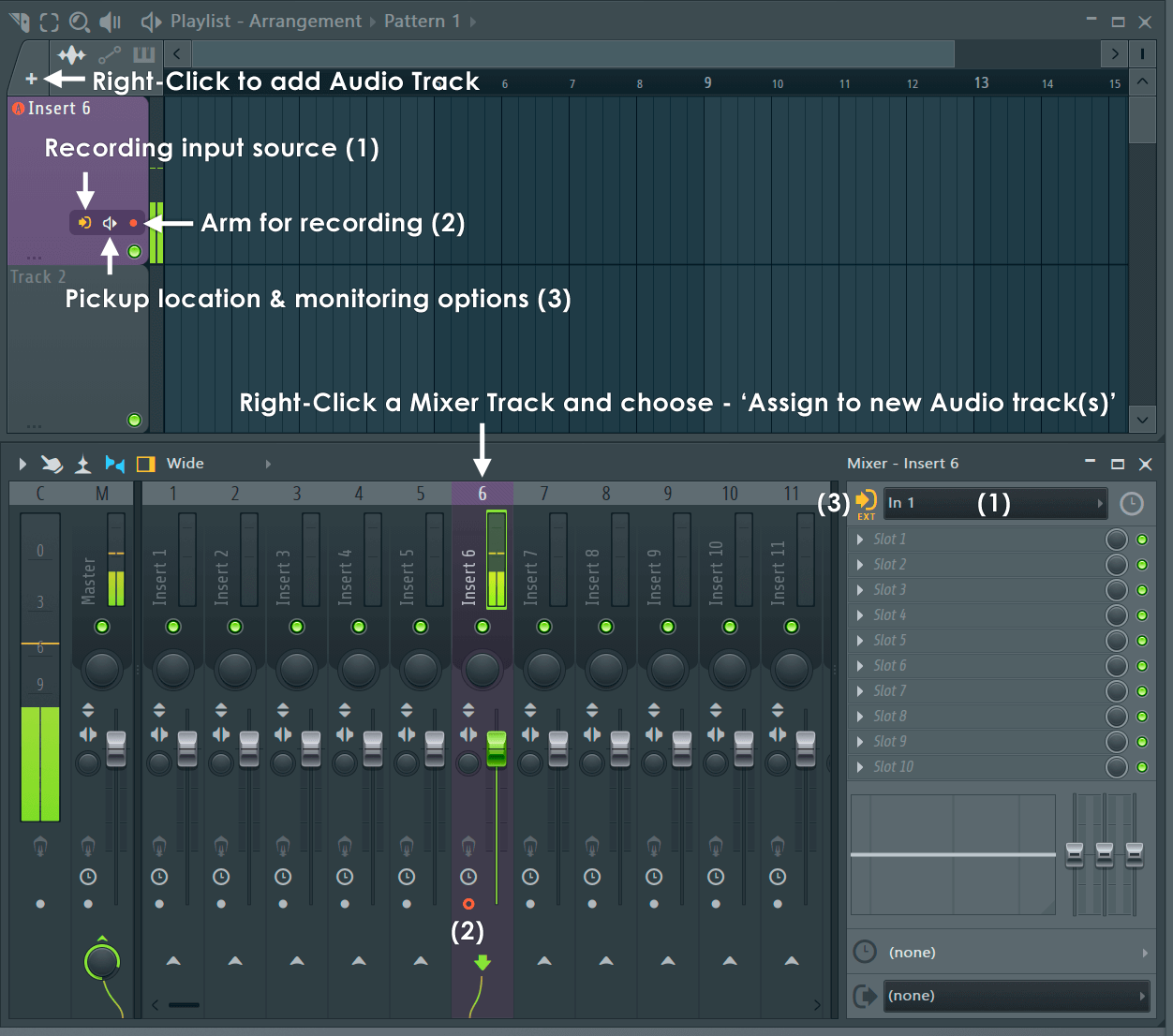1173x1036 pixels.
Task: Open the In 1 input source dropdown
Action: tap(995, 503)
